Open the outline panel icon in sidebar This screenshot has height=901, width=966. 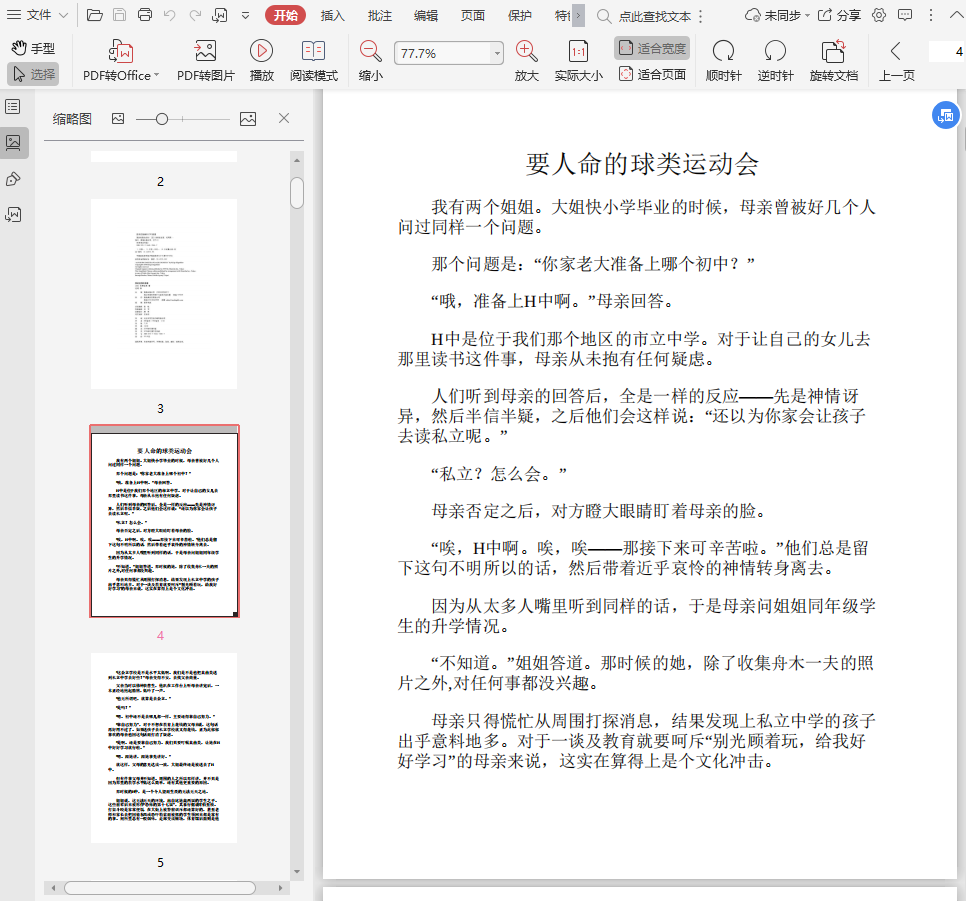click(x=13, y=107)
